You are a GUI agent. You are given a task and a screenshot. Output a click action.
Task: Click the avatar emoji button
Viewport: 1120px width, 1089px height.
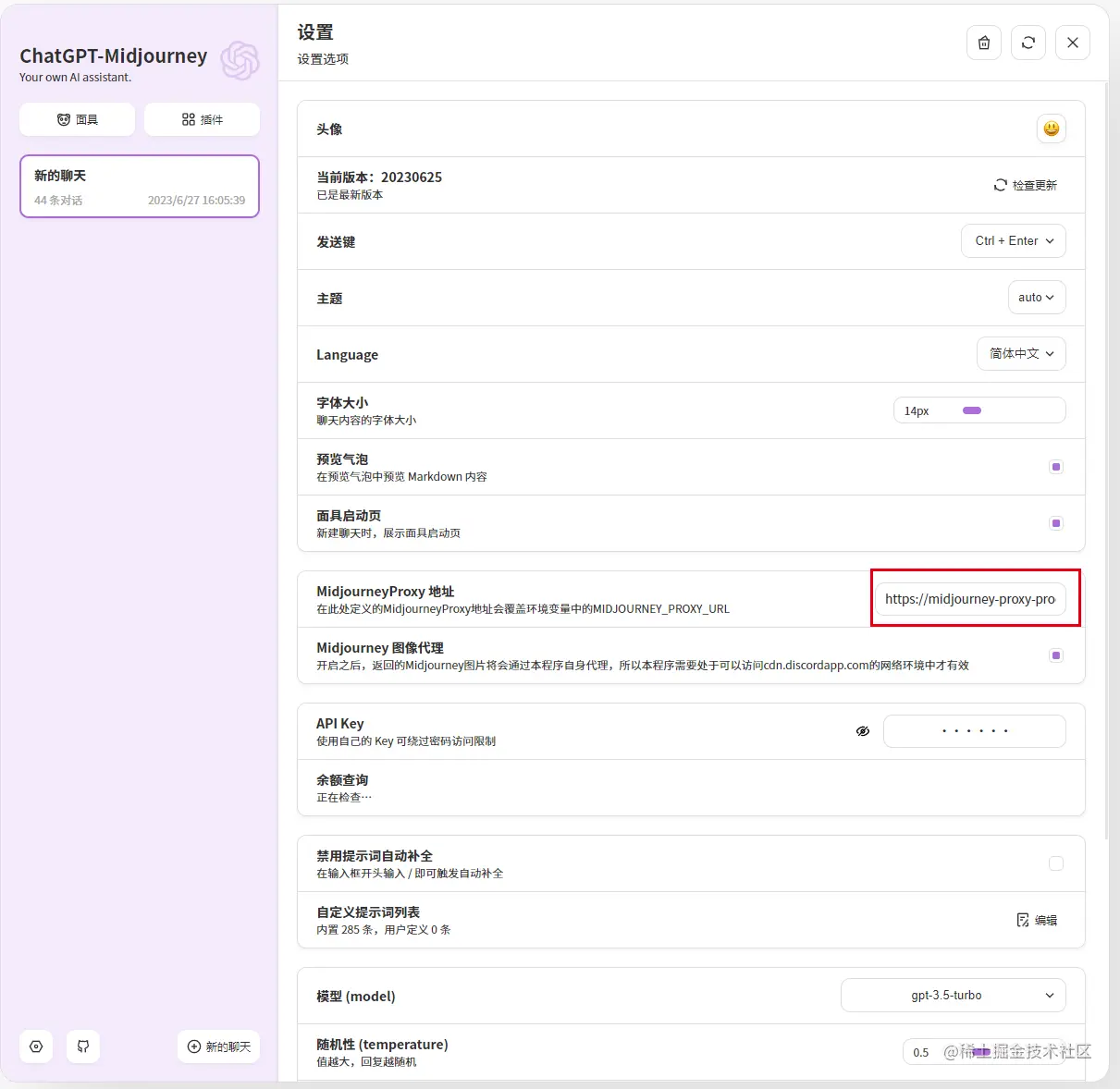pos(1052,128)
